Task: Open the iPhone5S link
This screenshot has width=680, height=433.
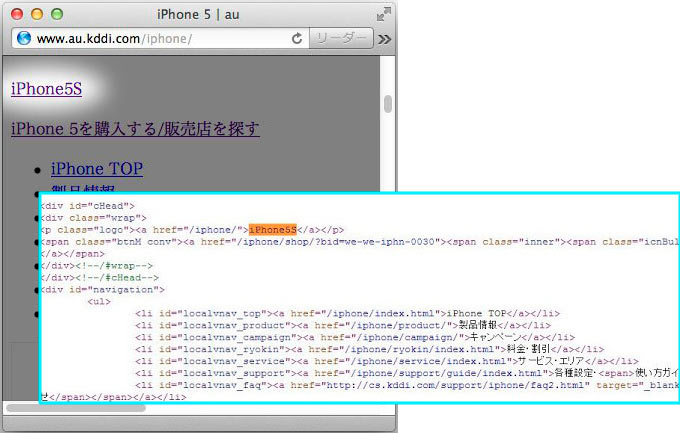Action: (46, 89)
